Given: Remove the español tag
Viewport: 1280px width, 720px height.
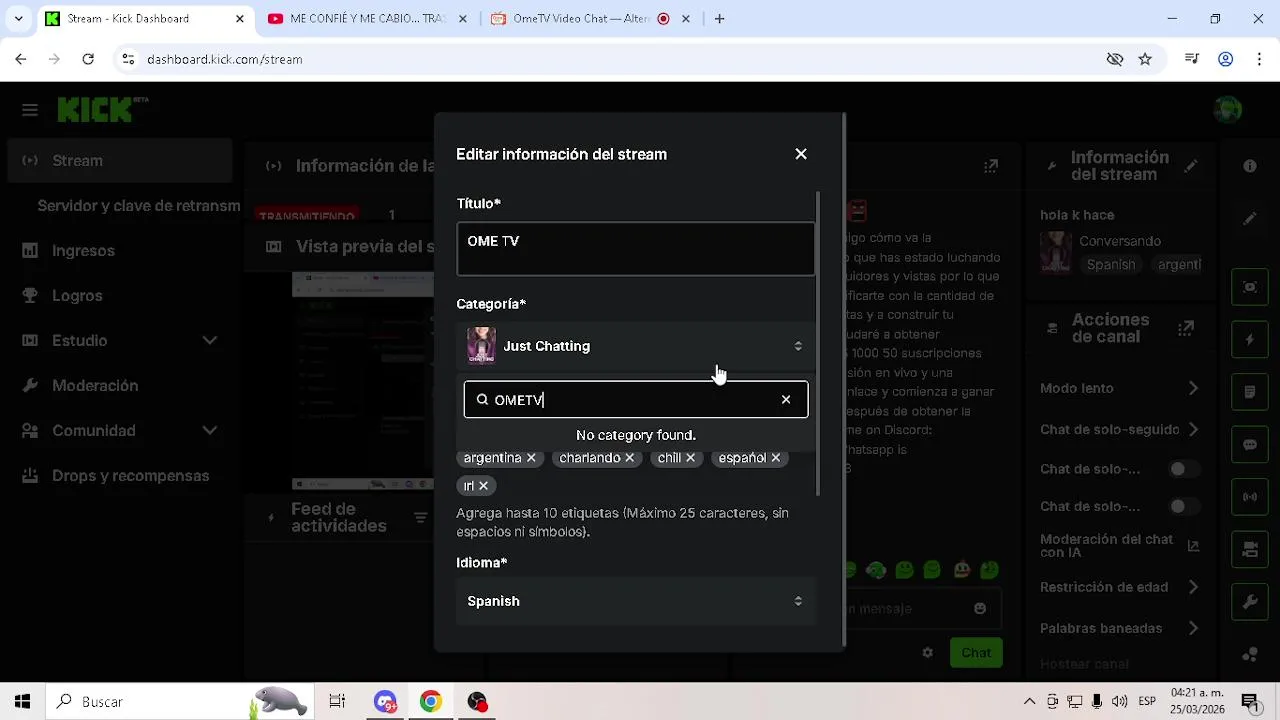Looking at the screenshot, I should pos(775,458).
